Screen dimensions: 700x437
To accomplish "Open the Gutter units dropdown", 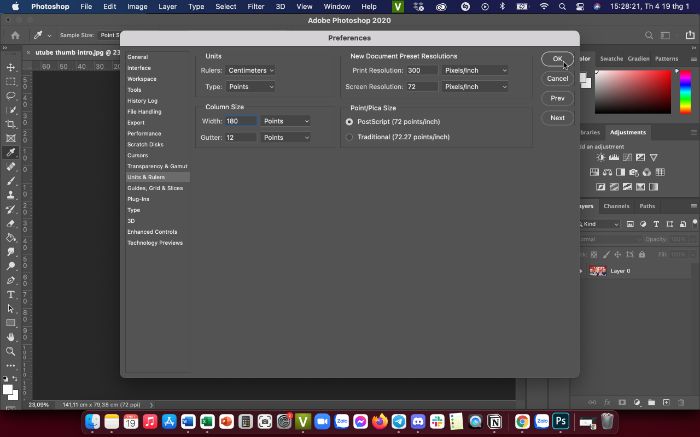I will coord(286,137).
